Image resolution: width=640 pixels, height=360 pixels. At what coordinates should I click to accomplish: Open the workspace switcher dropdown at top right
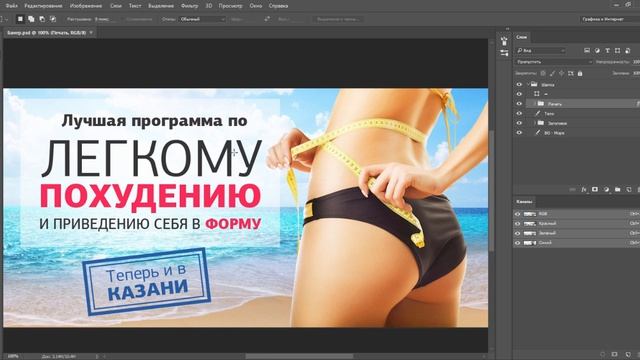tap(609, 19)
